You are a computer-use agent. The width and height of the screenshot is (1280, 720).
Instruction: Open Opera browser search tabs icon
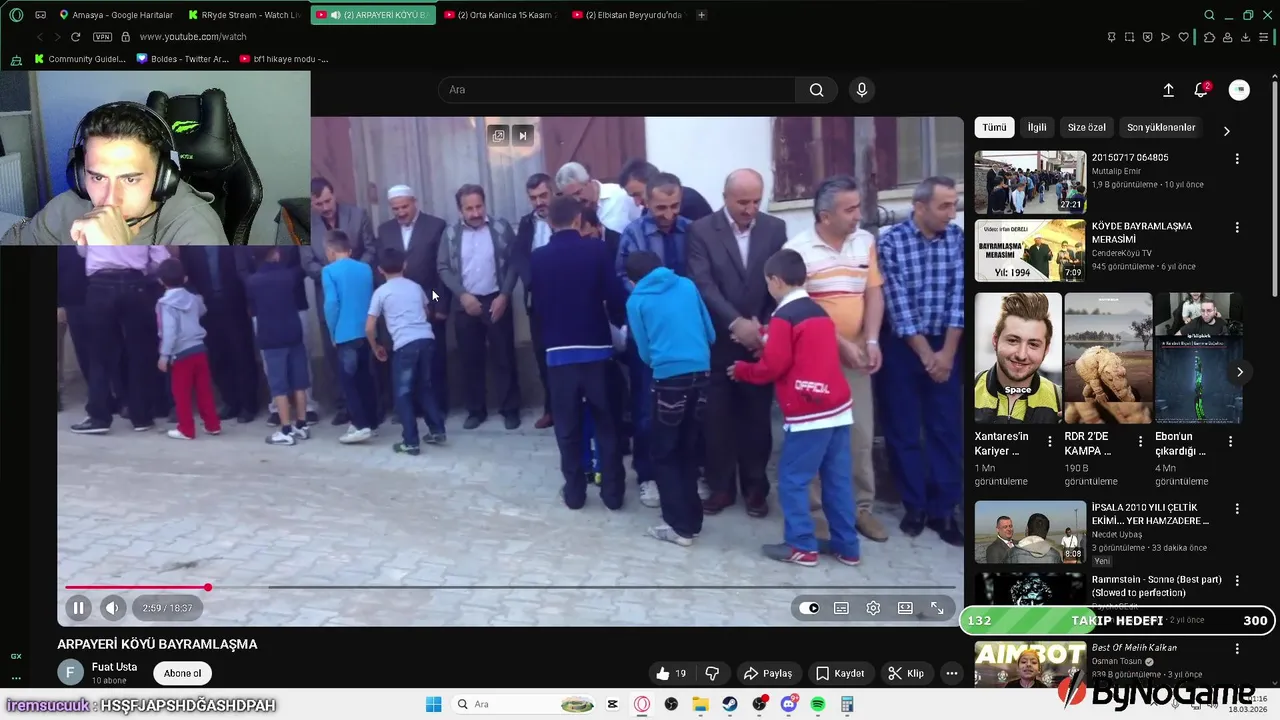[x=1209, y=15]
